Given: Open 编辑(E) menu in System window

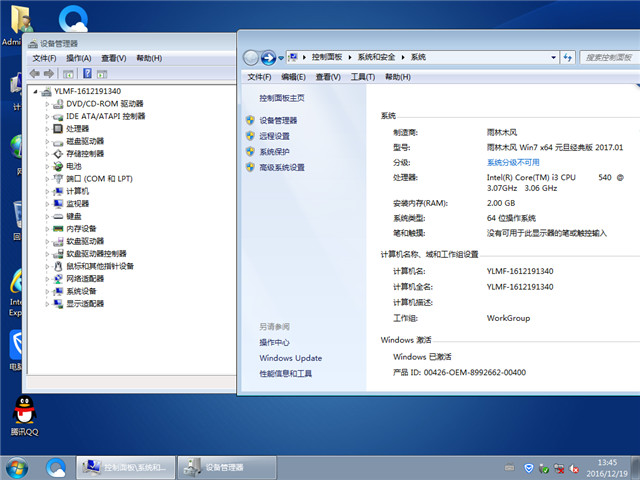Looking at the screenshot, I should click(x=293, y=77).
